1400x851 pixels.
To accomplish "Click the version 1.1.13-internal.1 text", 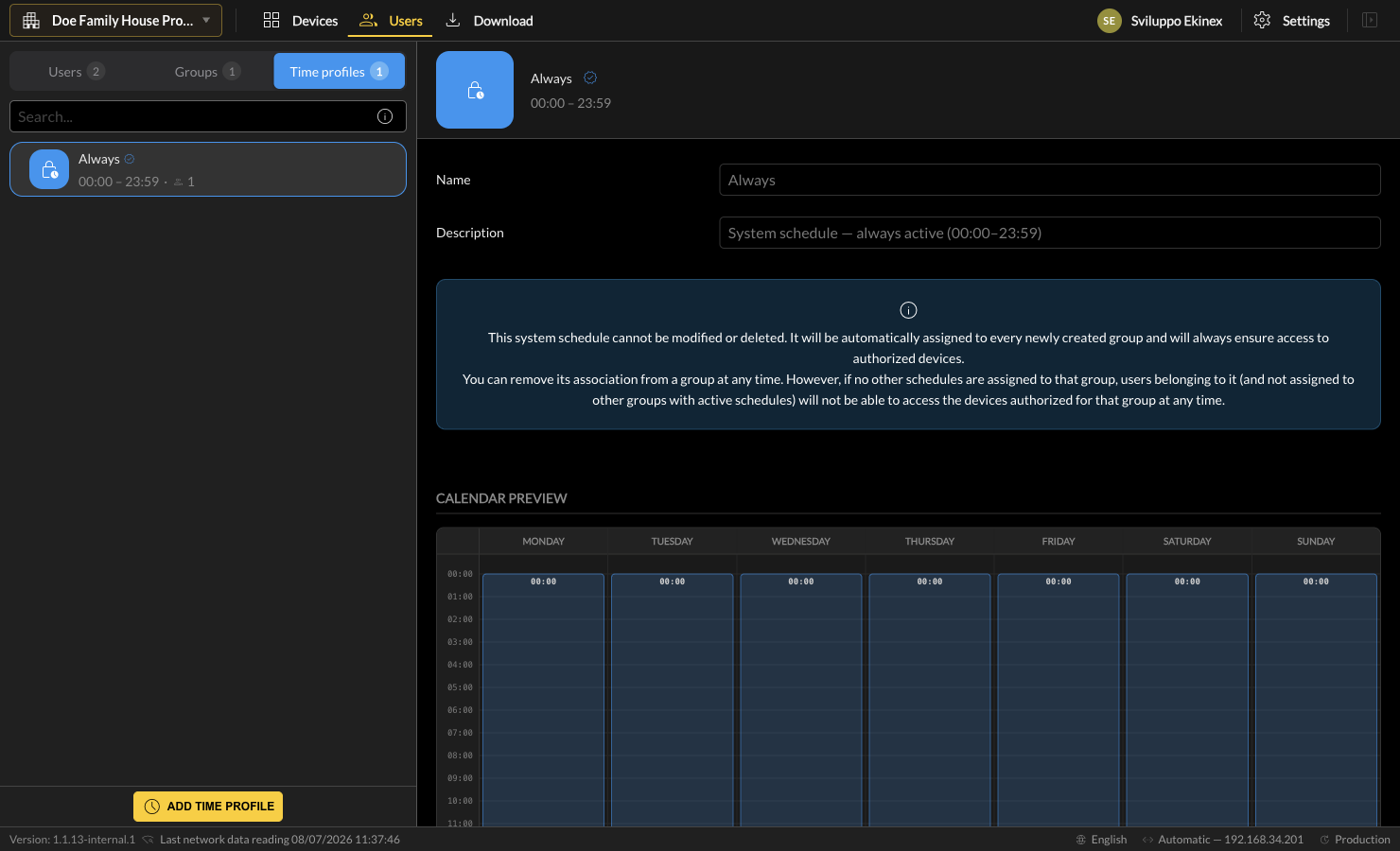I will tap(72, 840).
